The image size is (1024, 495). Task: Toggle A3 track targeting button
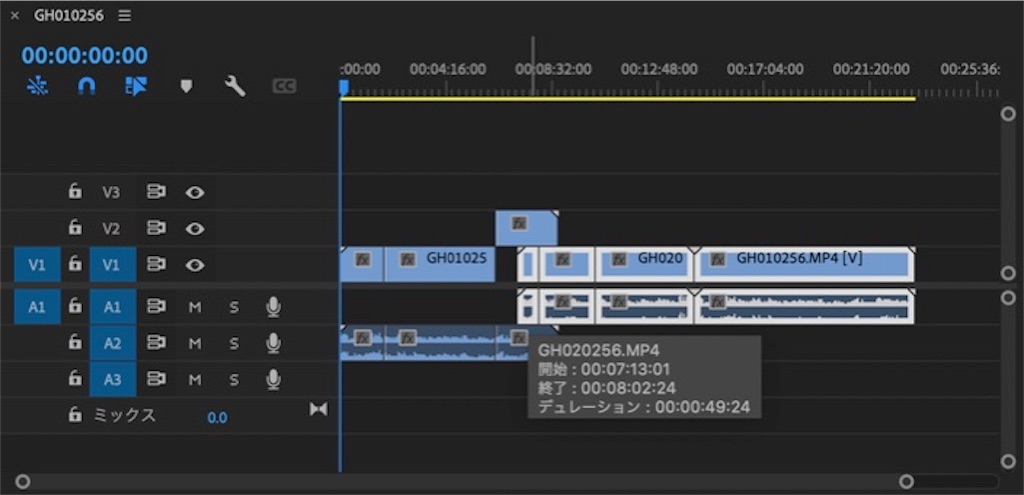click(112, 379)
